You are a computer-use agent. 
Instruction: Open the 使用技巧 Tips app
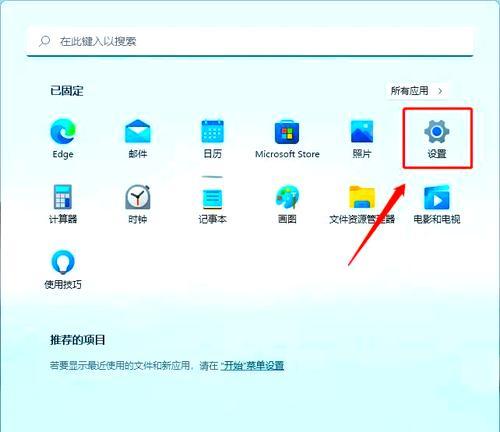63,269
